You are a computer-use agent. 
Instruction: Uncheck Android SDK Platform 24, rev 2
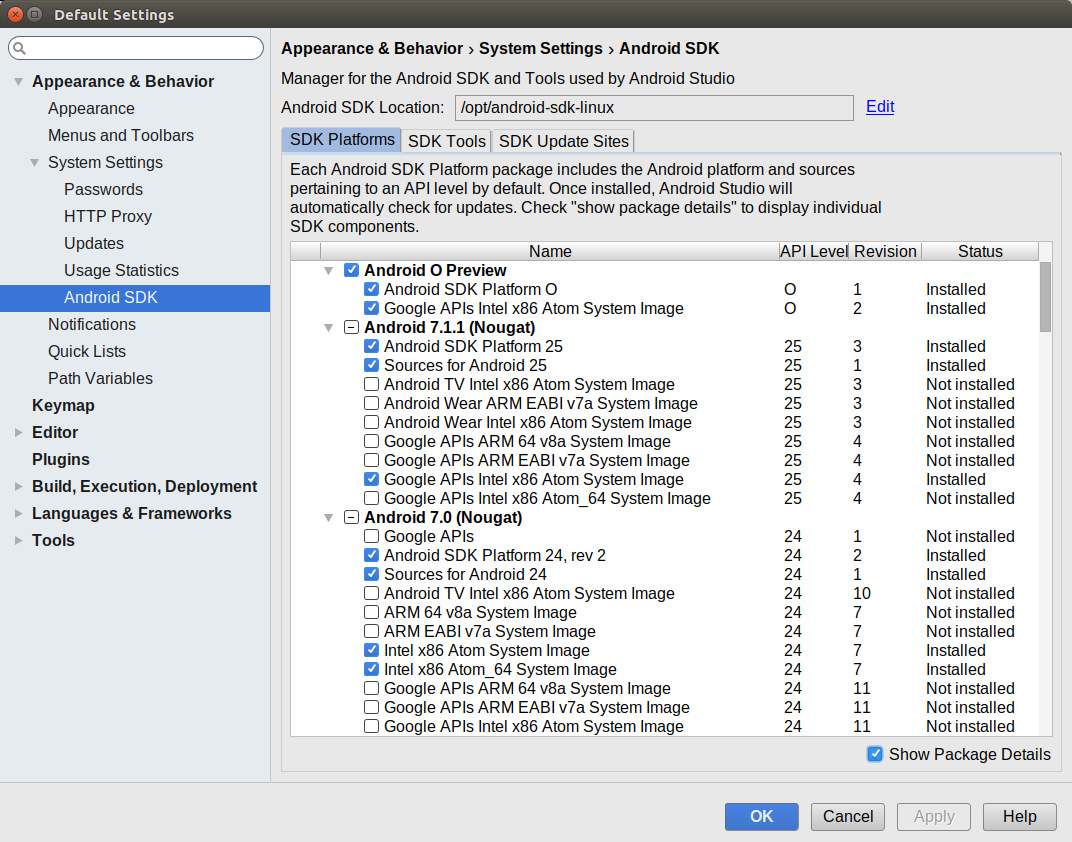[371, 555]
